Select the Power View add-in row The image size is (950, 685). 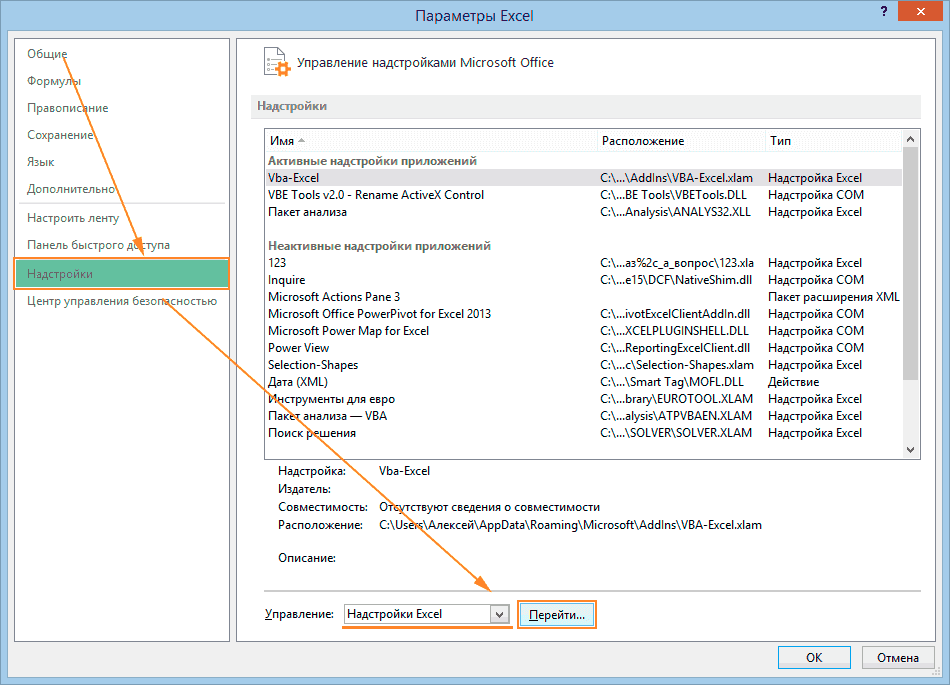(299, 348)
